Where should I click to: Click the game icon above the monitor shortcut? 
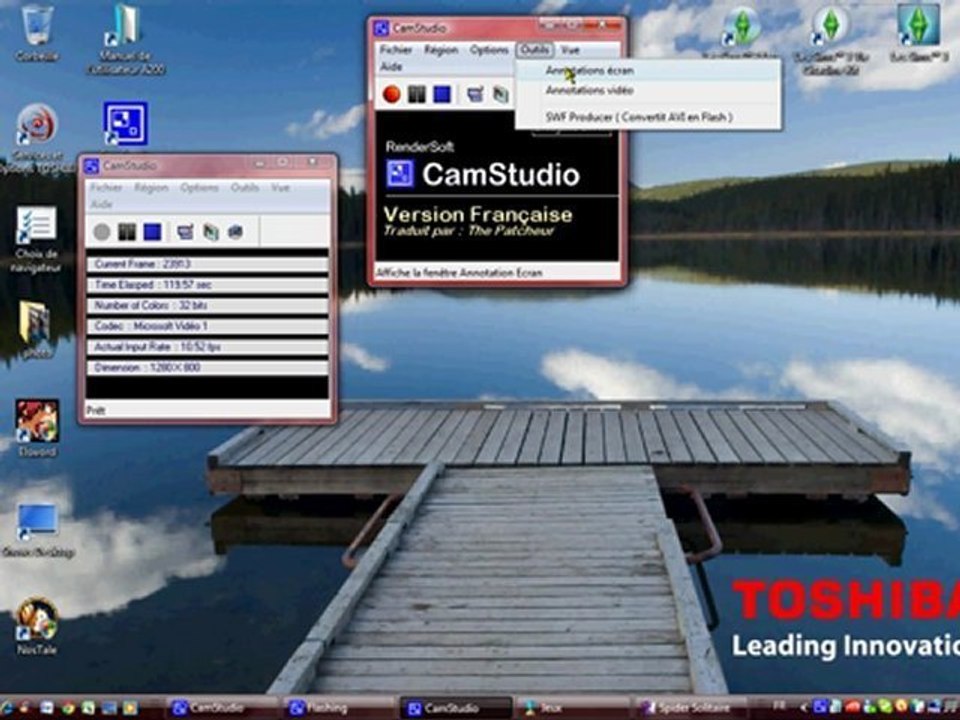pos(37,429)
